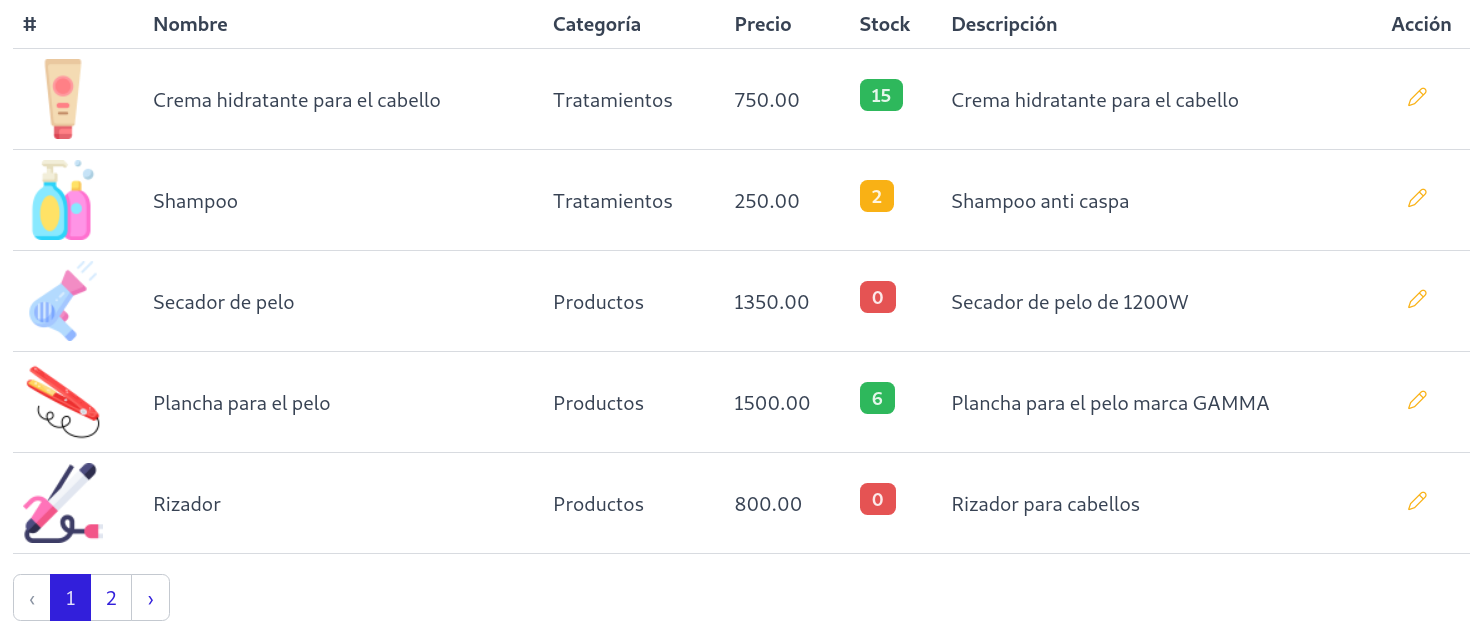Click the green stock badge showing 15
The height and width of the screenshot is (632, 1470).
click(x=881, y=95)
